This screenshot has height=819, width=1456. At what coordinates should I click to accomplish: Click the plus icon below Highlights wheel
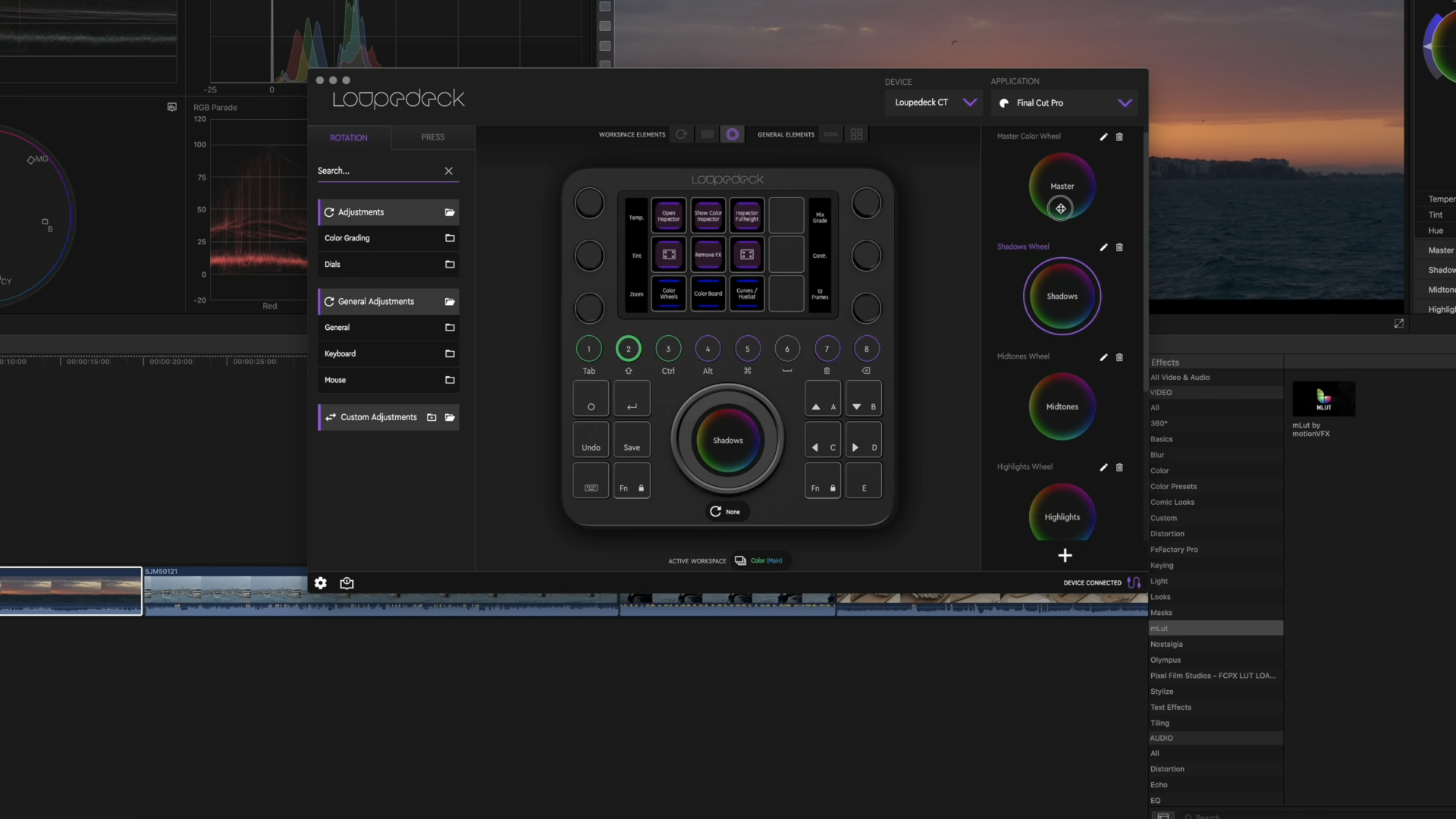[x=1065, y=556]
